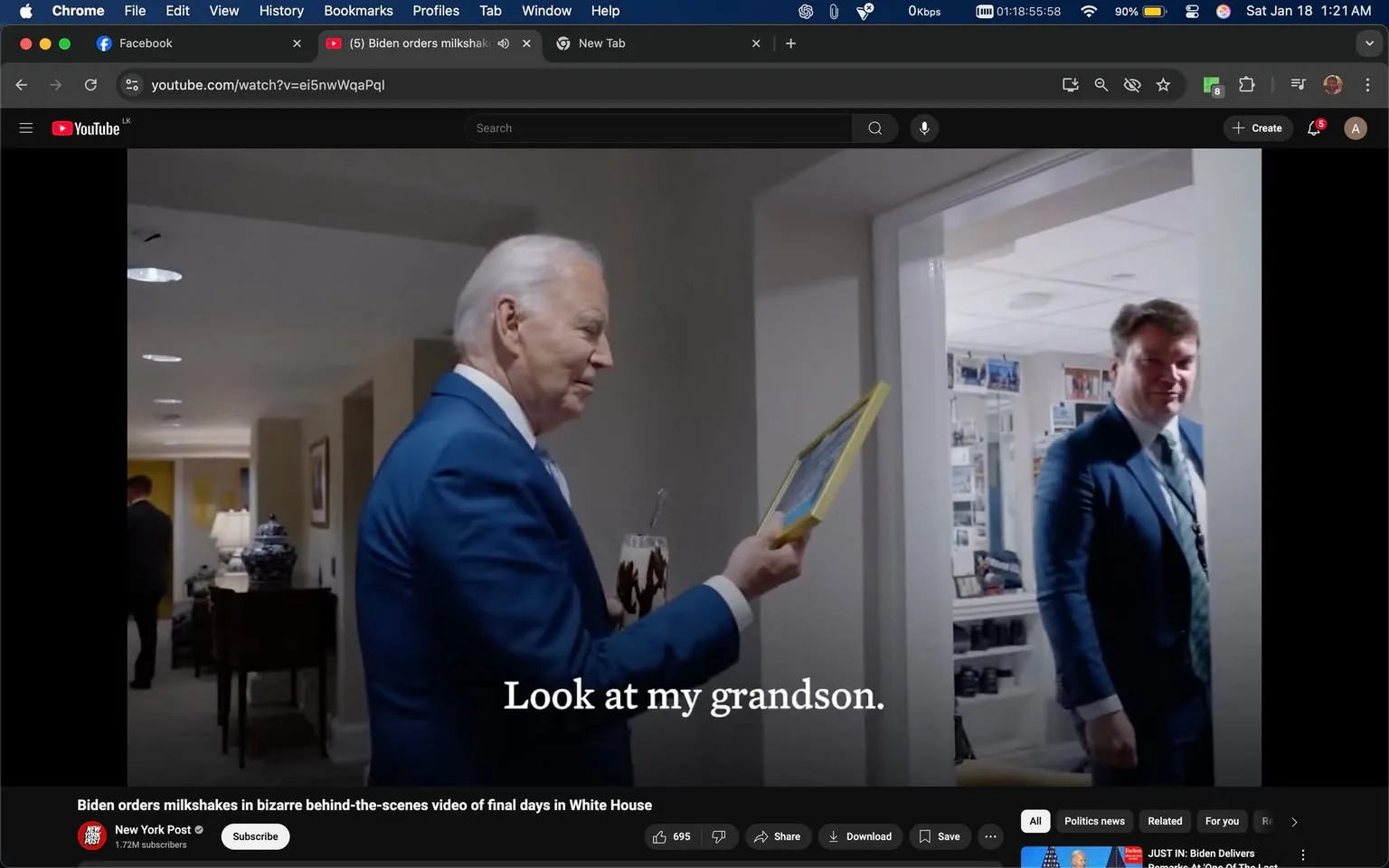Subscribe to New York Post channel
This screenshot has width=1389, height=868.
[x=254, y=836]
